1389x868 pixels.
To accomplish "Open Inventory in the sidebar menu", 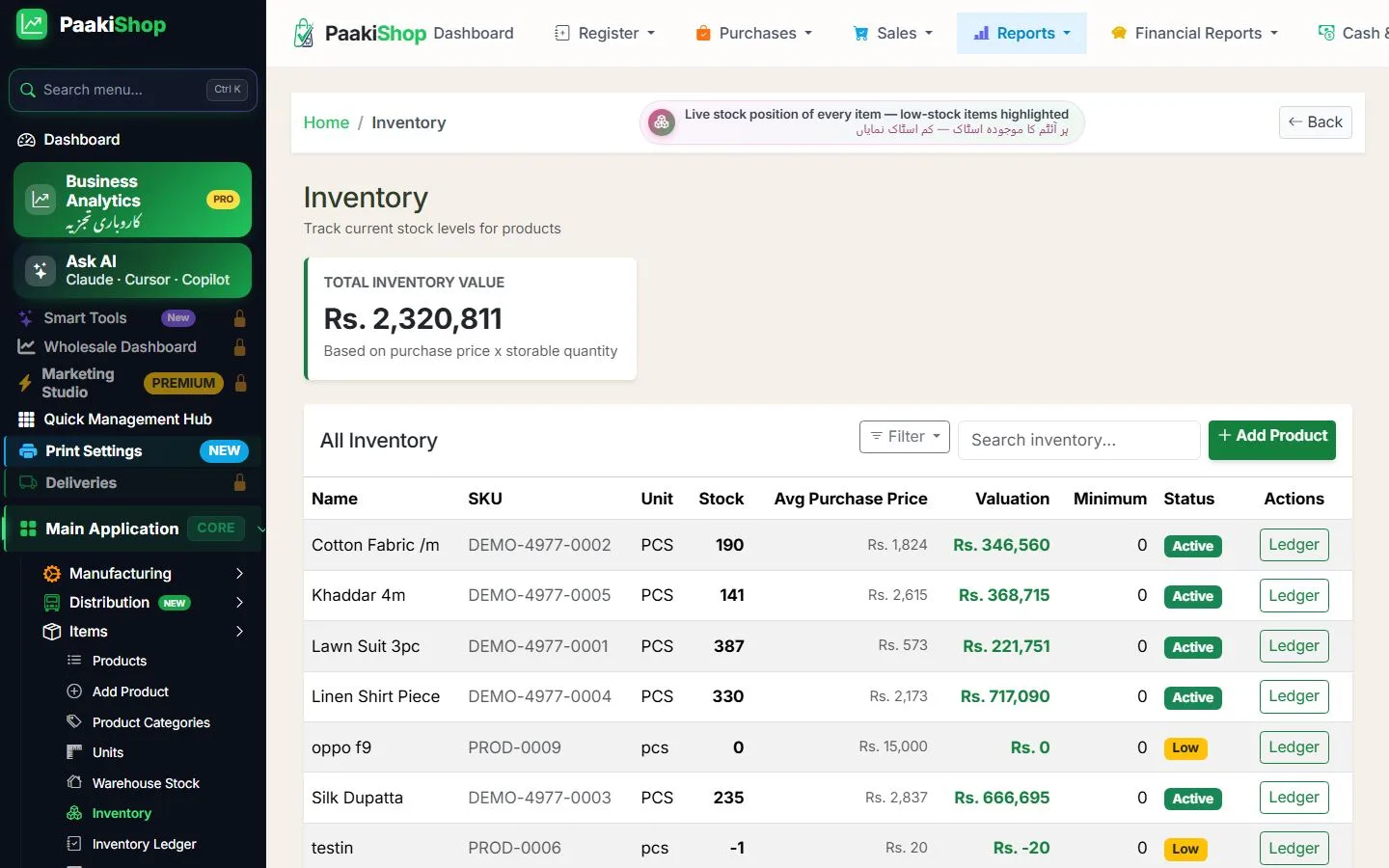I will point(122,813).
